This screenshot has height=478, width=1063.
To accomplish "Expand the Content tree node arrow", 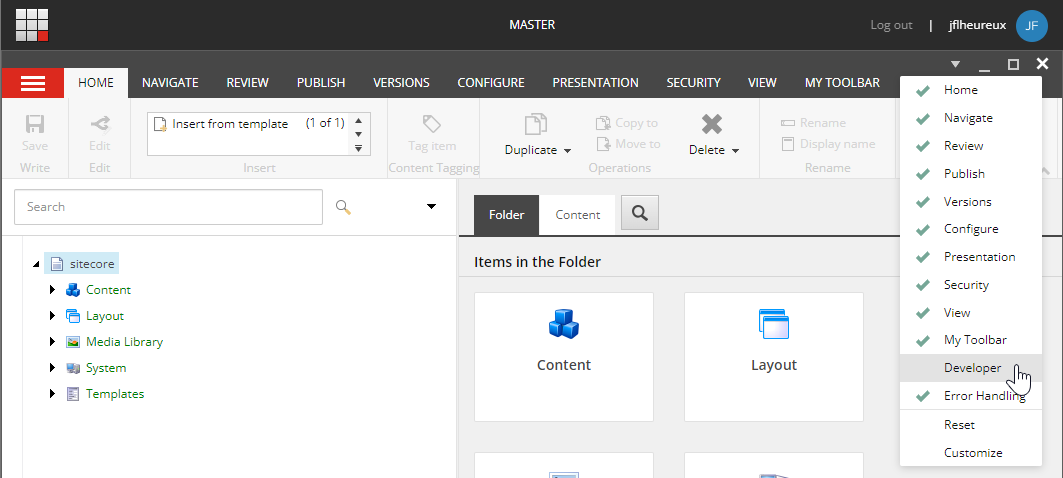I will pos(52,290).
